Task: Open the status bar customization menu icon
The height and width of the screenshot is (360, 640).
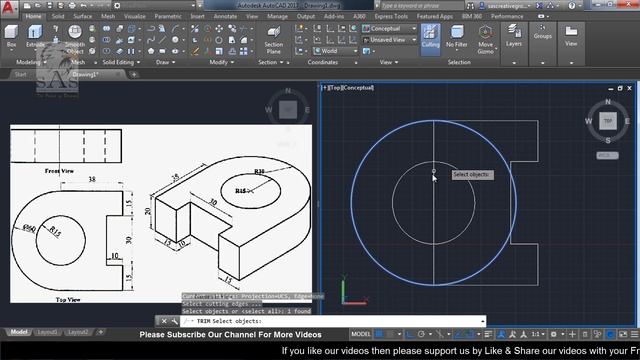Action: (634, 334)
